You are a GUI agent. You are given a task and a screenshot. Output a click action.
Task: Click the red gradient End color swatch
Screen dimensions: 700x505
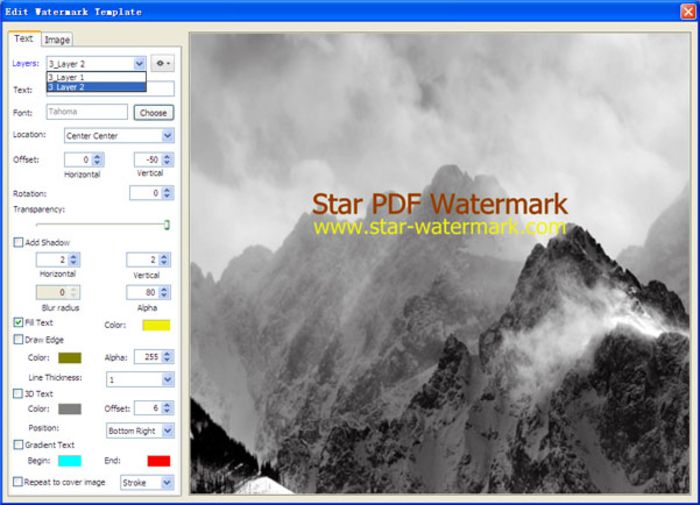pyautogui.click(x=159, y=461)
